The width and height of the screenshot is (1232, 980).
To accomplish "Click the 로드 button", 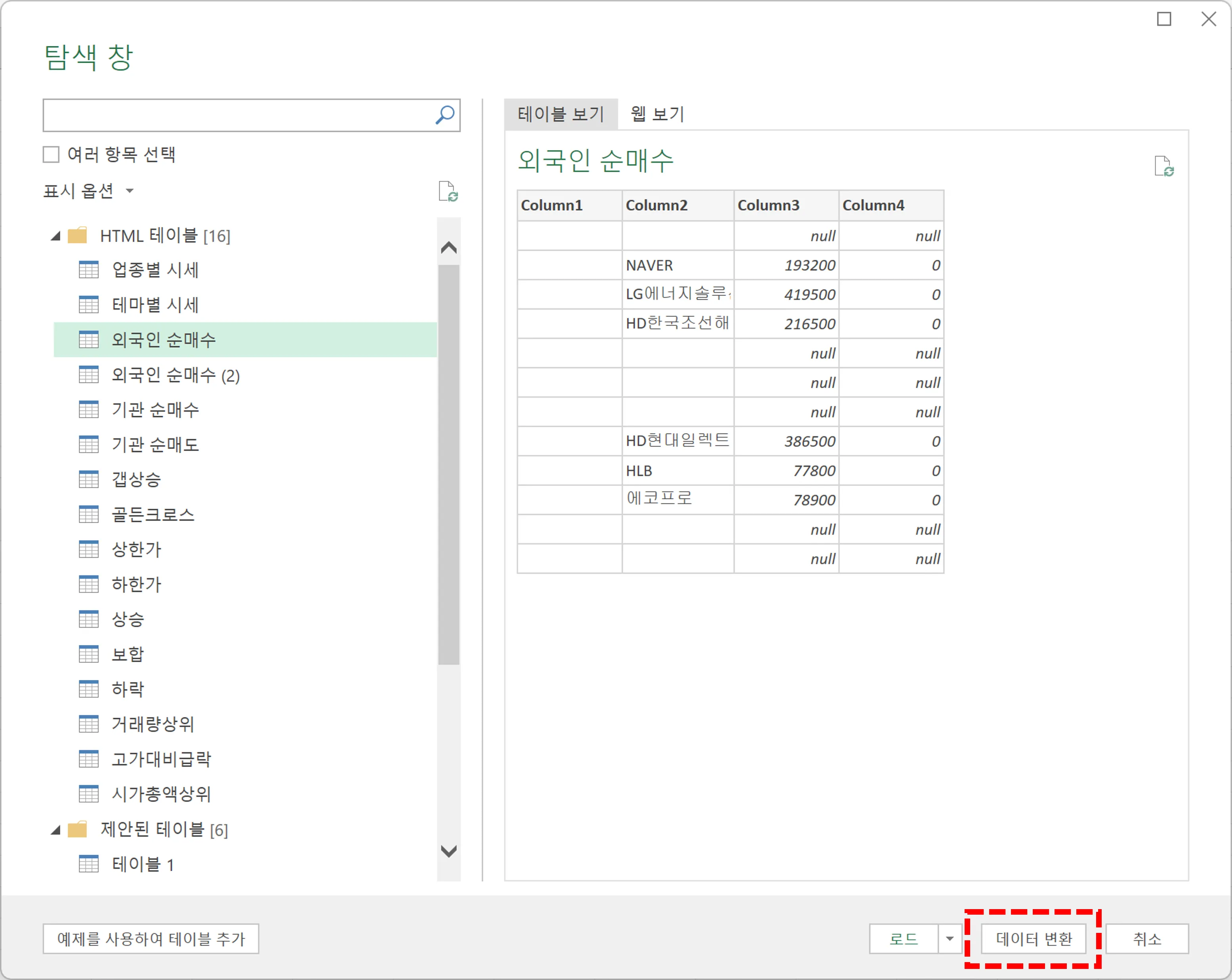I will coord(904,939).
